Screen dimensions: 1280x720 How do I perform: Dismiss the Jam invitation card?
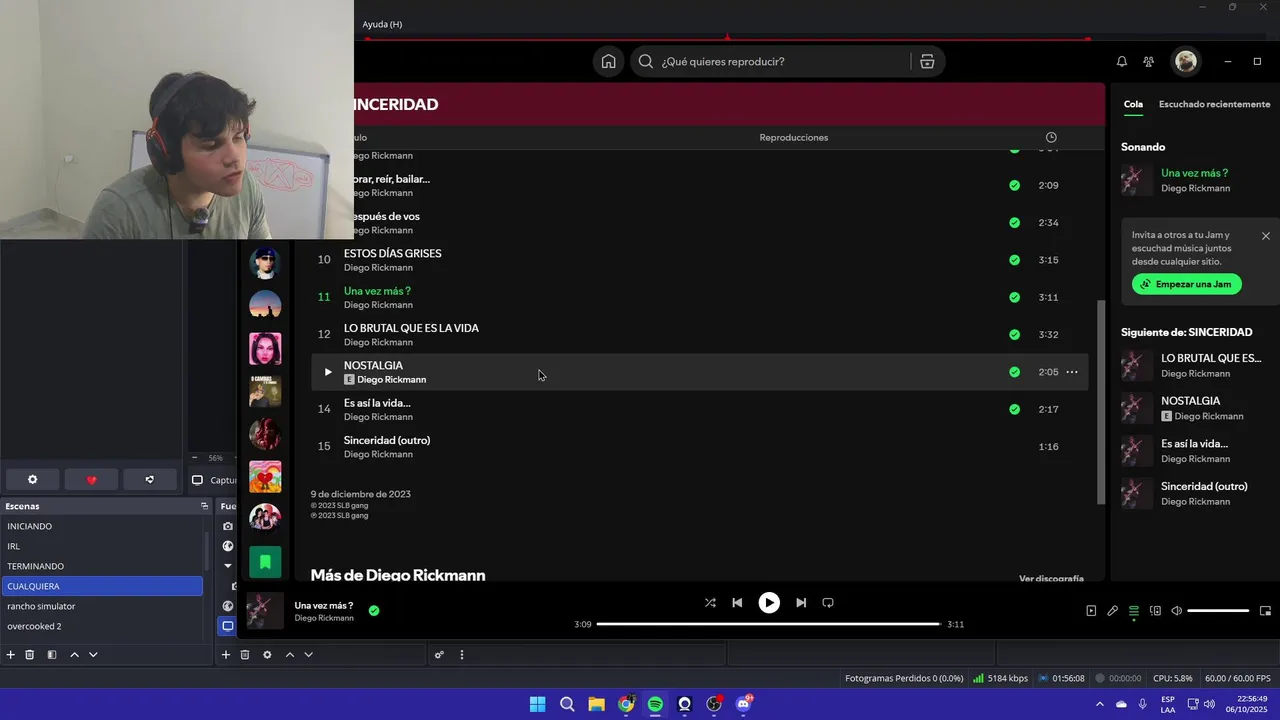[1266, 236]
